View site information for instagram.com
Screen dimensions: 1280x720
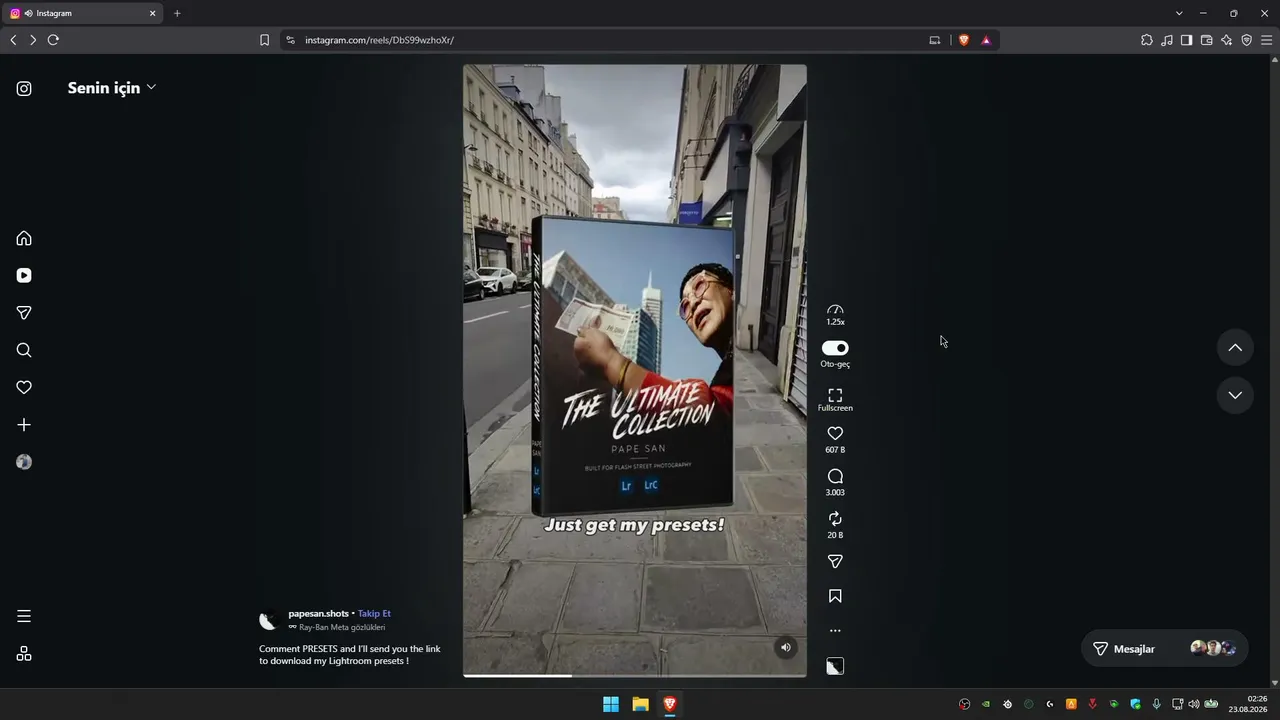tap(290, 40)
